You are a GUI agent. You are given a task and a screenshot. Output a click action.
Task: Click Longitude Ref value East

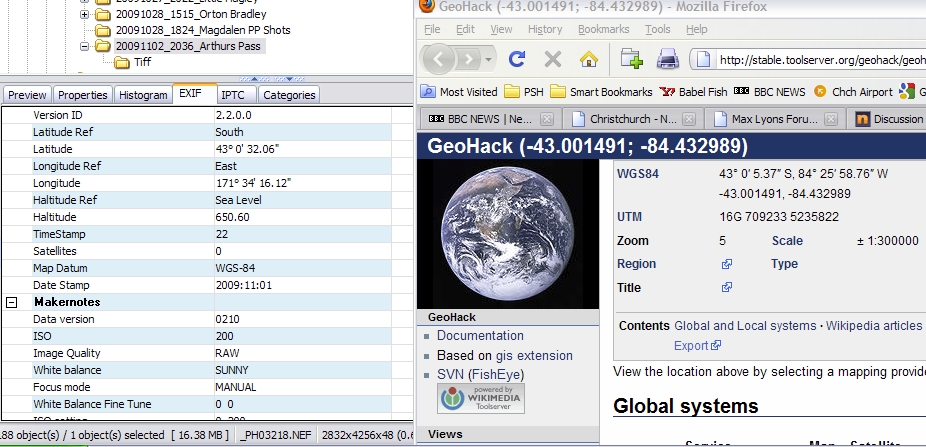(x=226, y=166)
